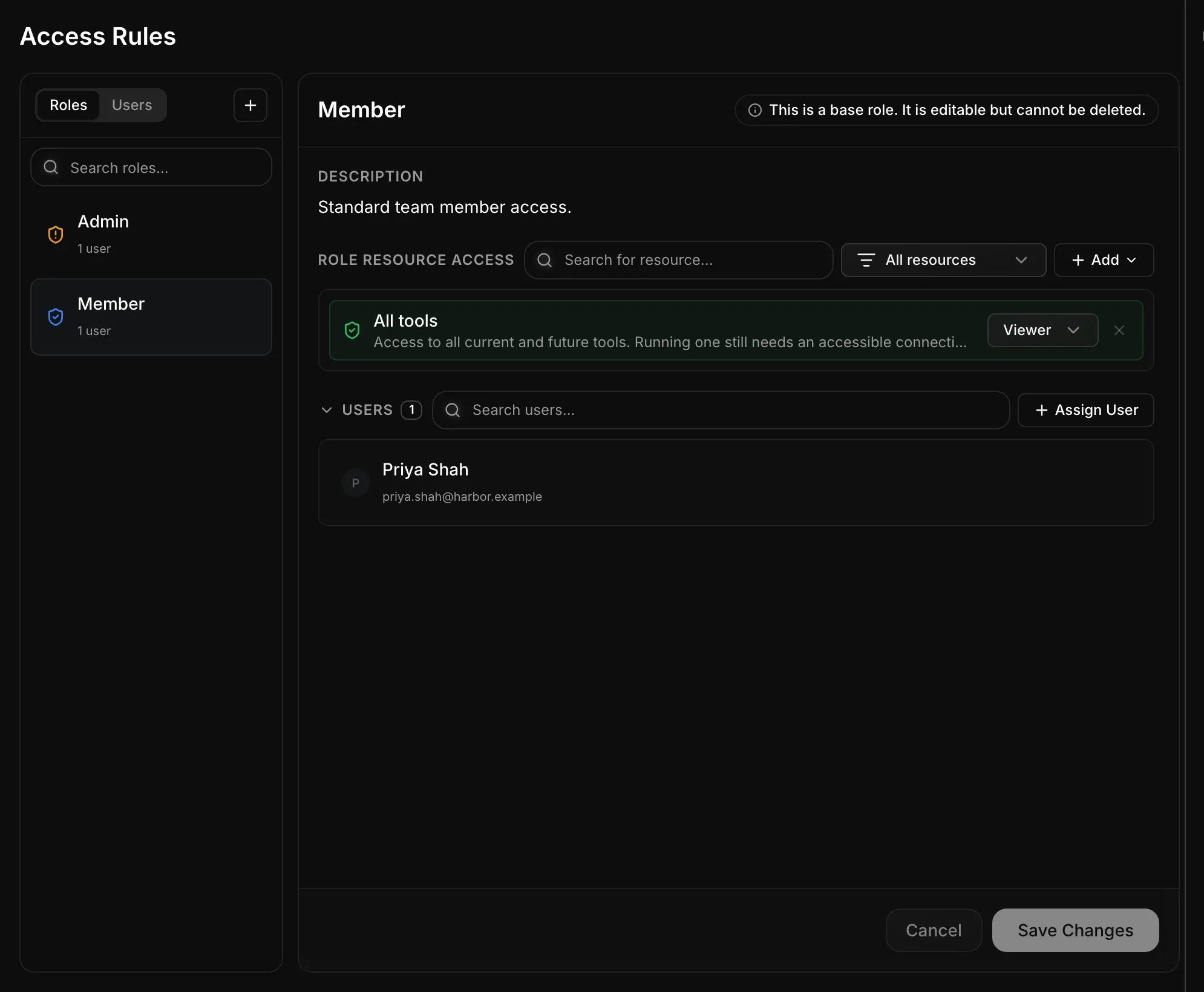
Task: Click the magnifier icon in Search roles
Action: (x=51, y=167)
